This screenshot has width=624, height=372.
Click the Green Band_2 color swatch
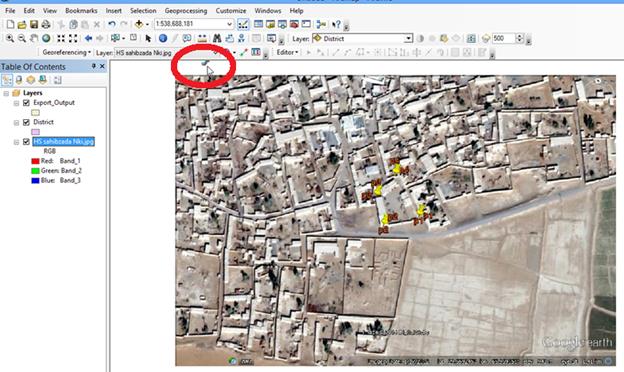point(35,171)
